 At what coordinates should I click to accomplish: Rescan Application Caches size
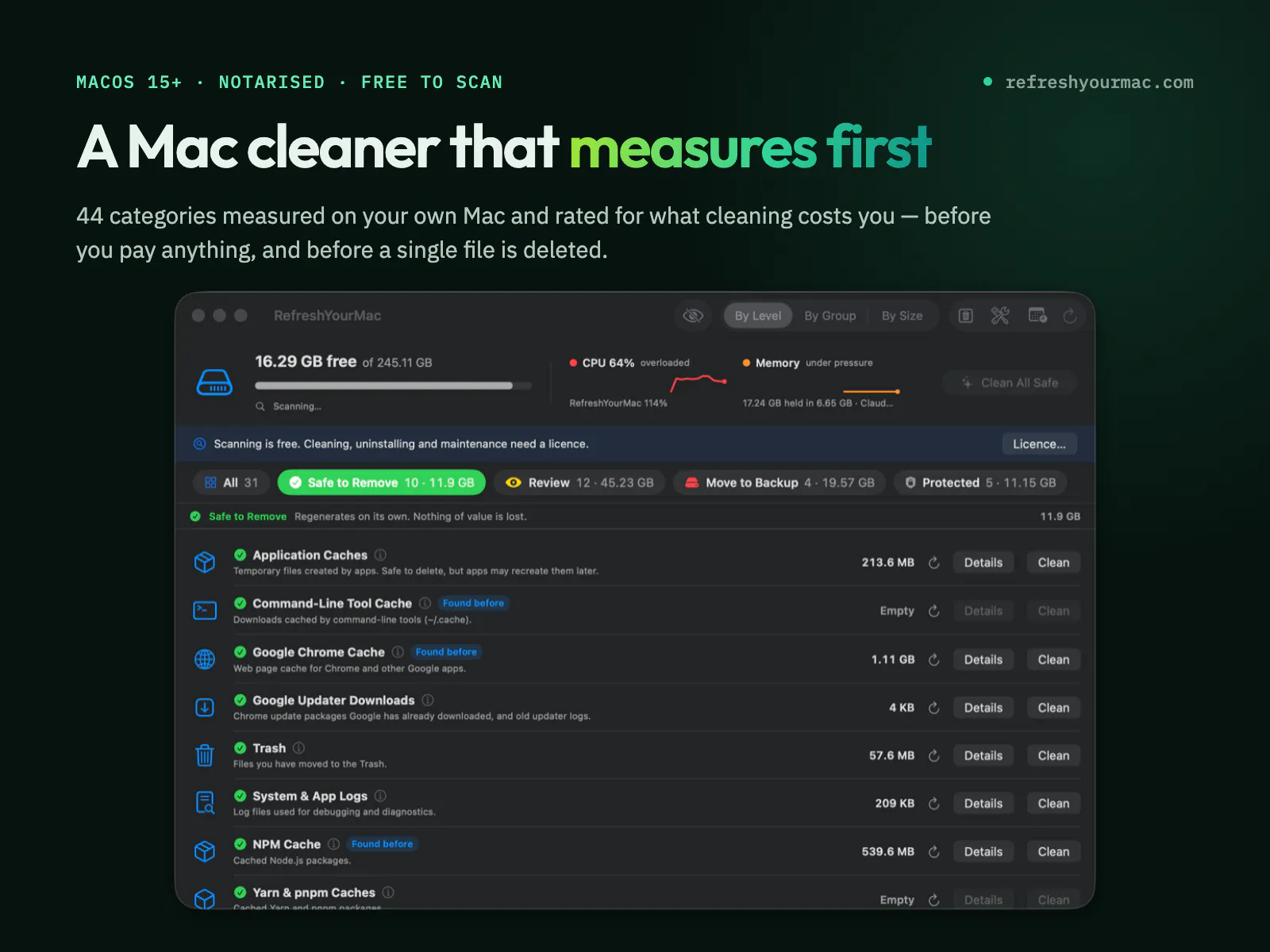tap(934, 562)
